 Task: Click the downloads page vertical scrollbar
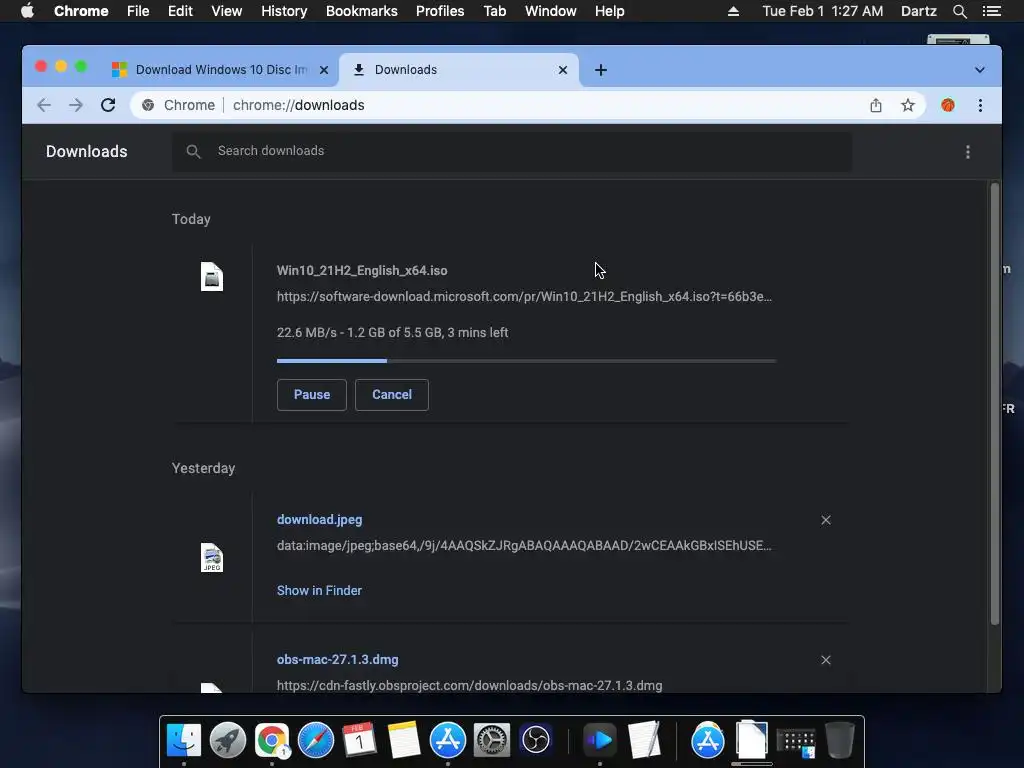point(995,404)
